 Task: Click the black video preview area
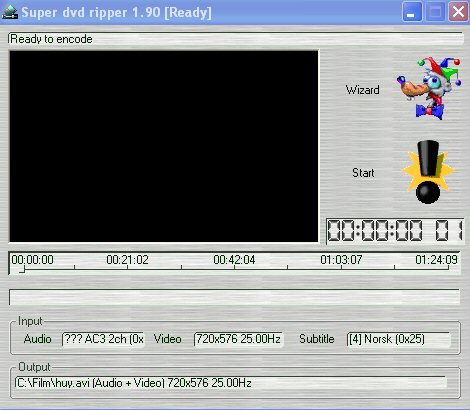[x=164, y=146]
